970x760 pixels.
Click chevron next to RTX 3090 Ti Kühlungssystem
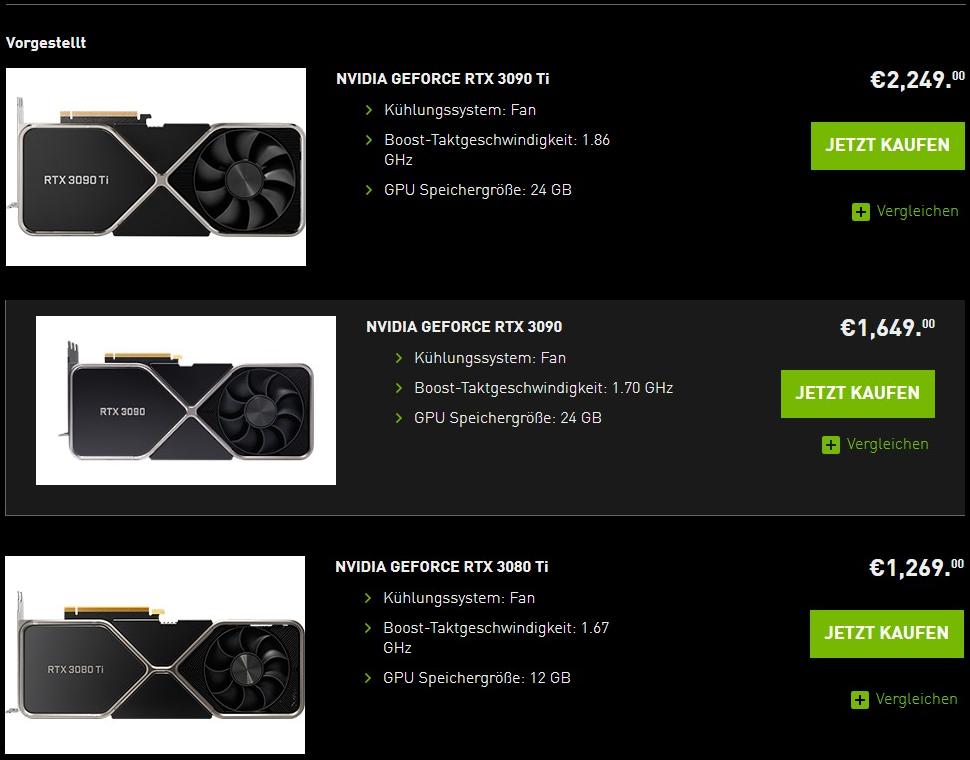click(369, 110)
